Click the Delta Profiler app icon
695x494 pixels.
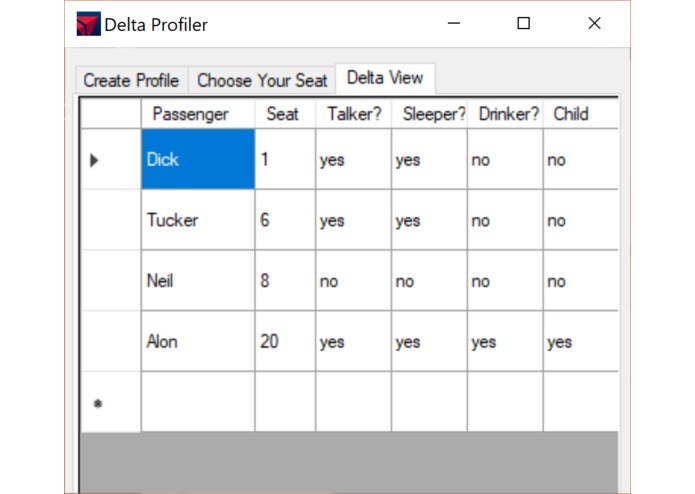89,24
